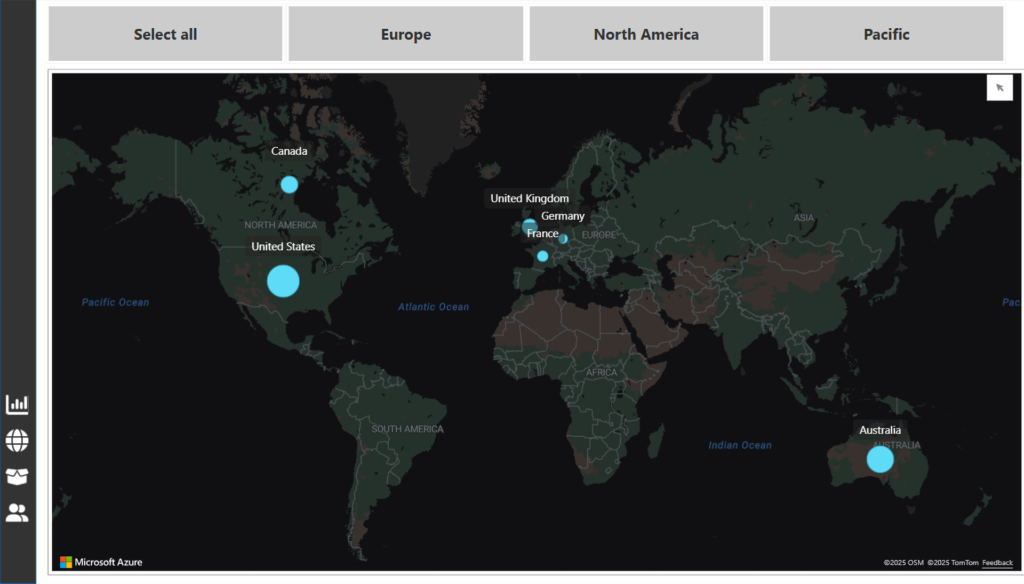
Task: Filter by the North America button
Action: (646, 34)
